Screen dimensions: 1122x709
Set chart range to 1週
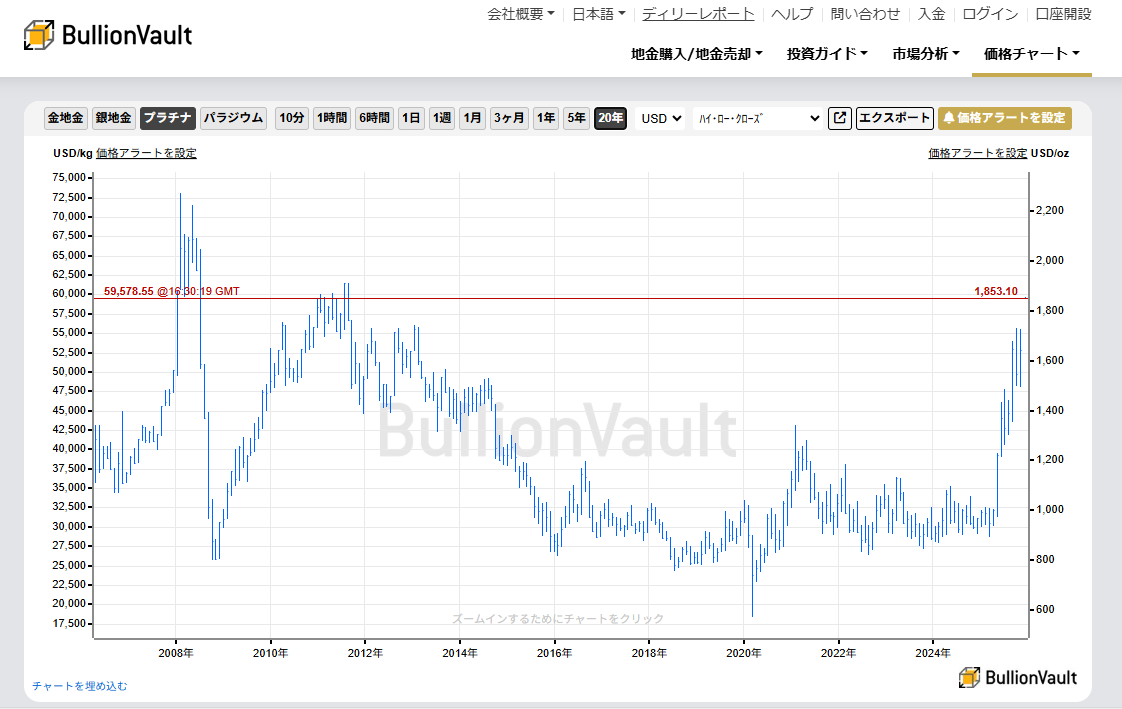tap(442, 118)
